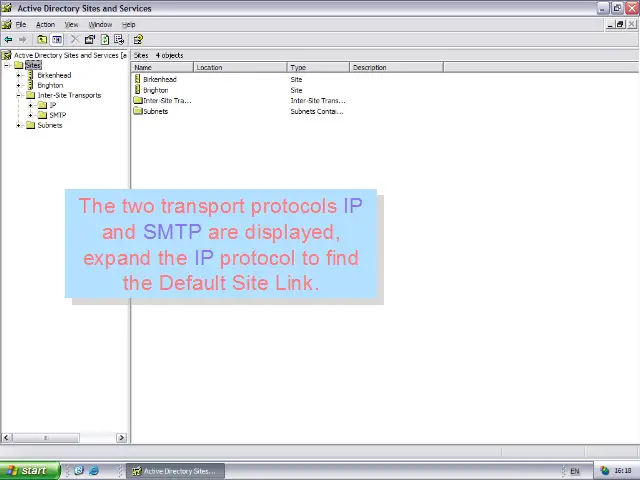Open the View menu
The image size is (640, 480).
coord(71,24)
